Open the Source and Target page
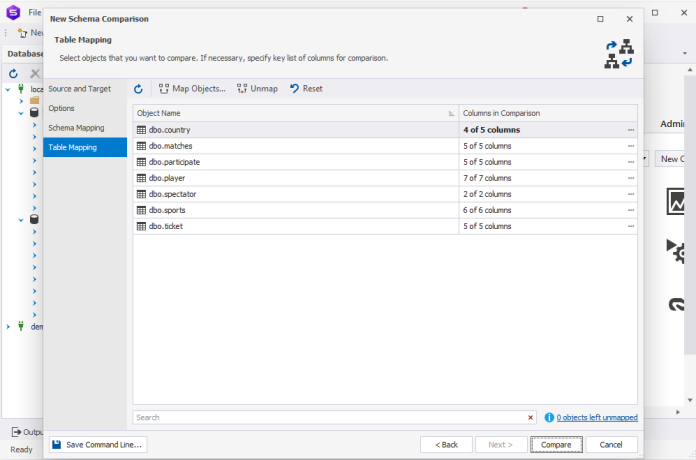Screen dimensions: 696x460 coord(79,89)
